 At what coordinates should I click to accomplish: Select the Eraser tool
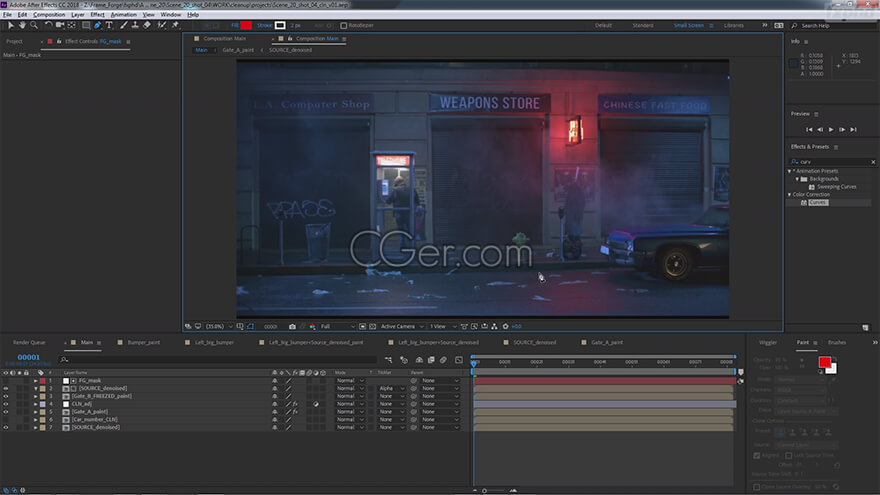(x=146, y=25)
